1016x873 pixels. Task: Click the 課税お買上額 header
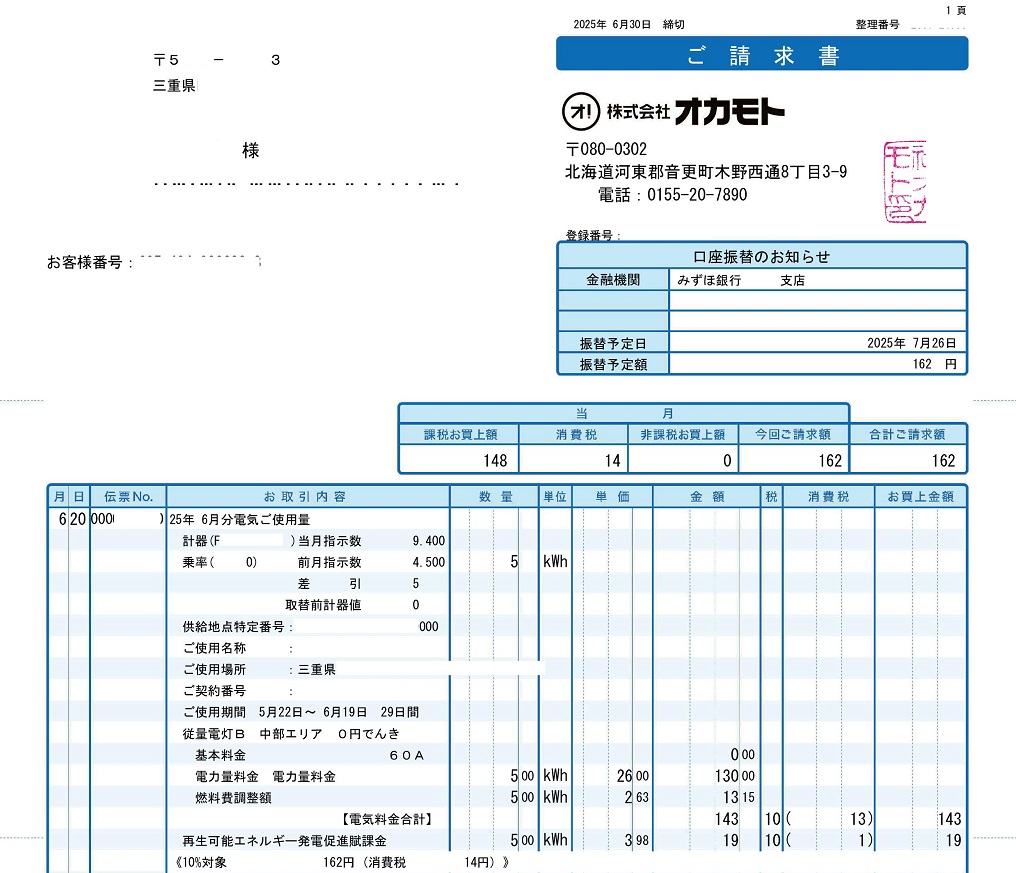click(x=460, y=434)
